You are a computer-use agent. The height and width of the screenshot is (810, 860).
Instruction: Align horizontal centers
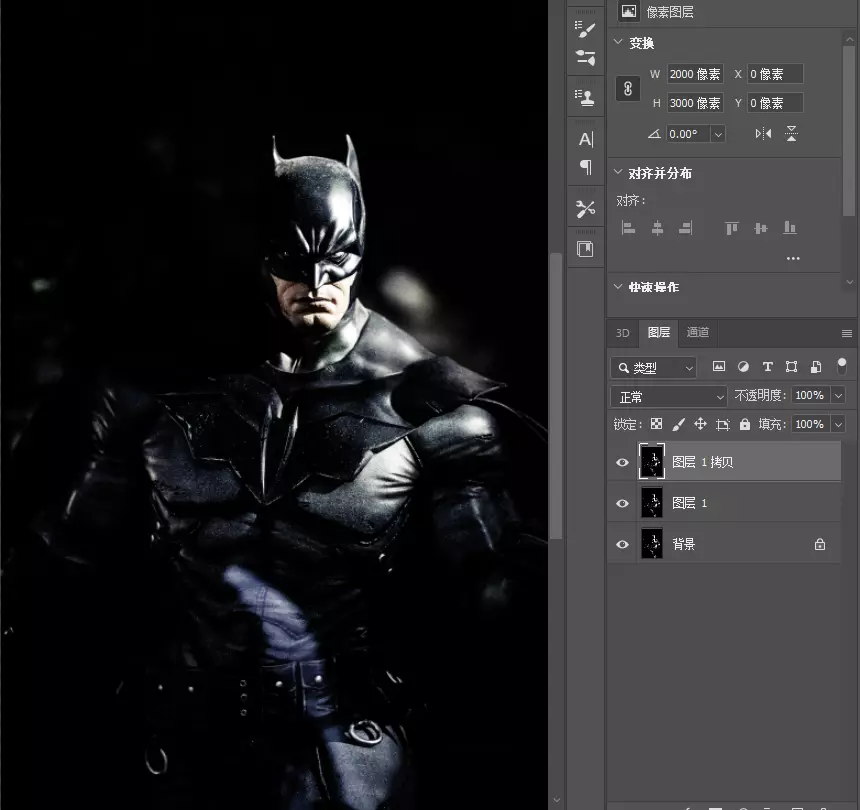coord(657,228)
